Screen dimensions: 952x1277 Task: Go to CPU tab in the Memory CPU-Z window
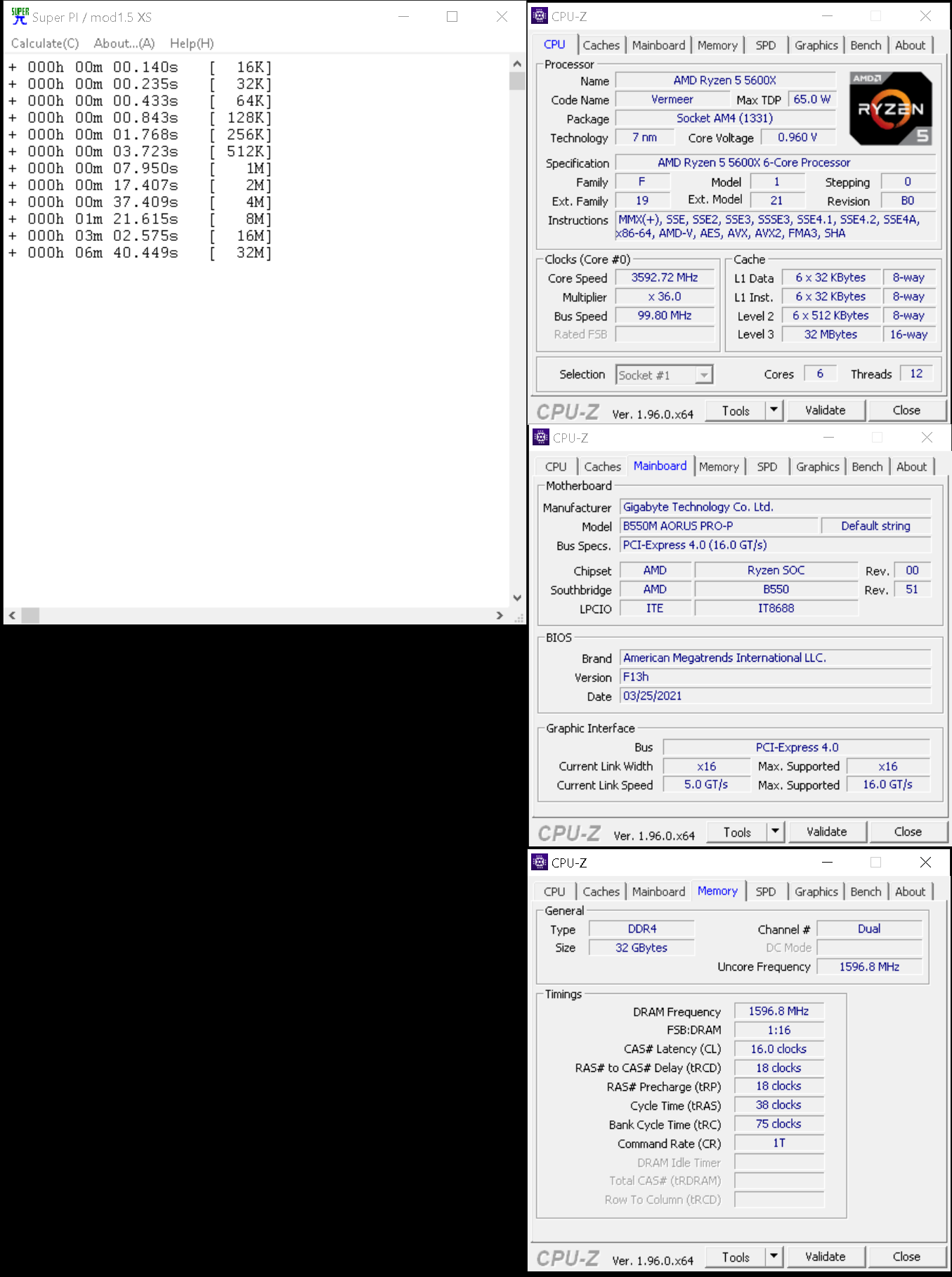[554, 891]
